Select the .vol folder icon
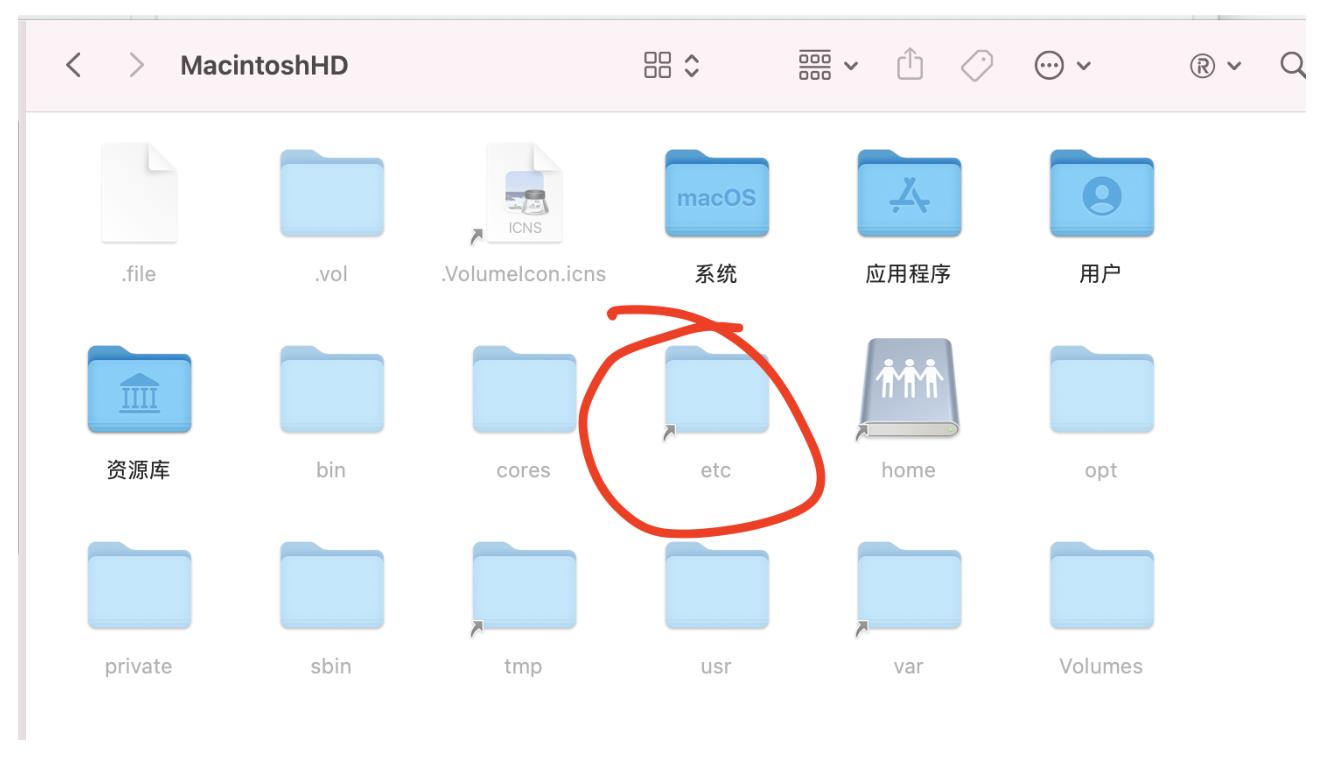This screenshot has height=772, width=1336. coord(331,192)
